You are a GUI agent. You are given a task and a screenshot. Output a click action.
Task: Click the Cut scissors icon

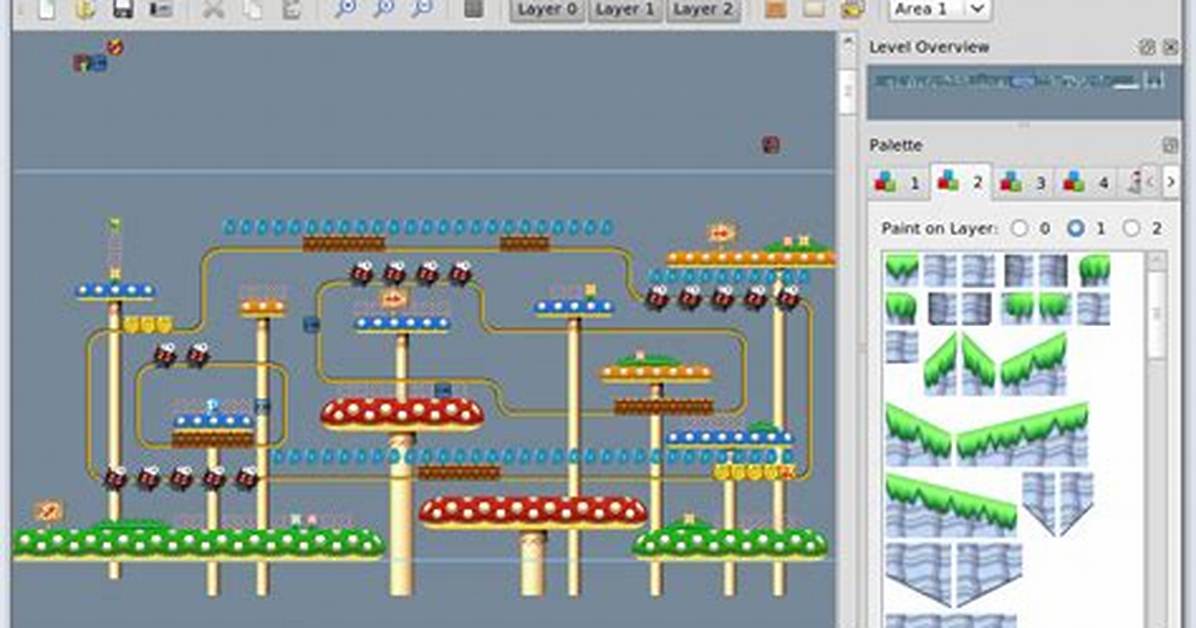[214, 8]
